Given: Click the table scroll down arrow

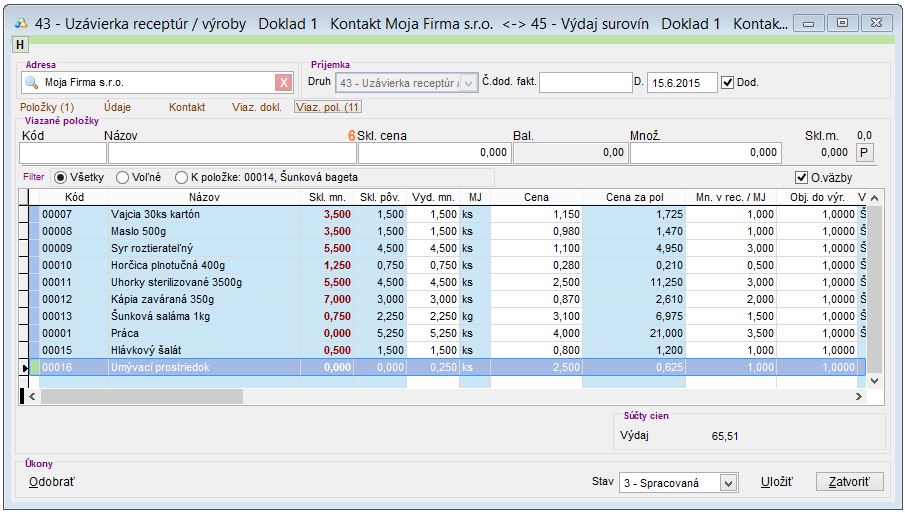Looking at the screenshot, I should (x=876, y=381).
